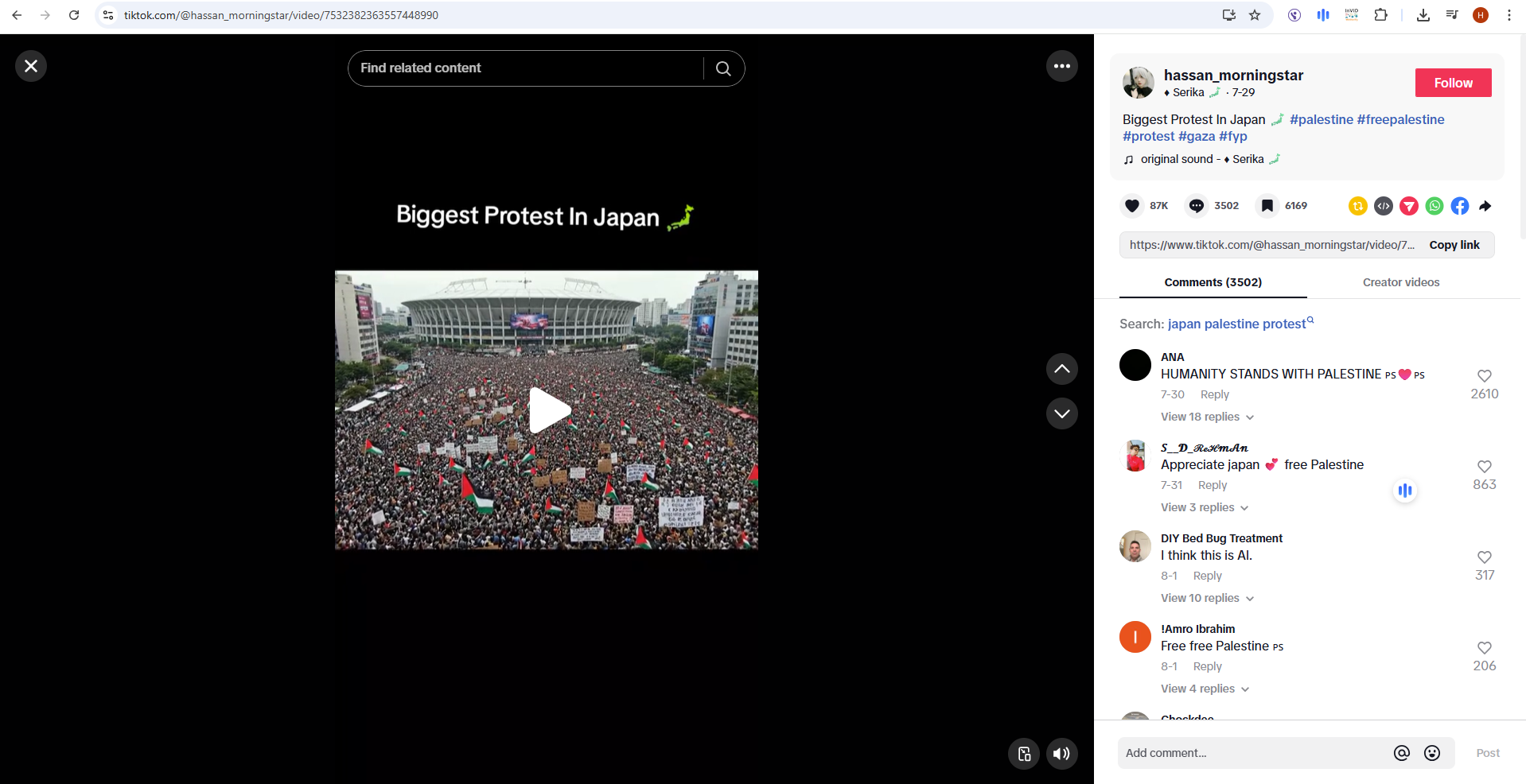Screen dimensions: 1526x784
Task: Copy the video link
Action: coord(1454,245)
